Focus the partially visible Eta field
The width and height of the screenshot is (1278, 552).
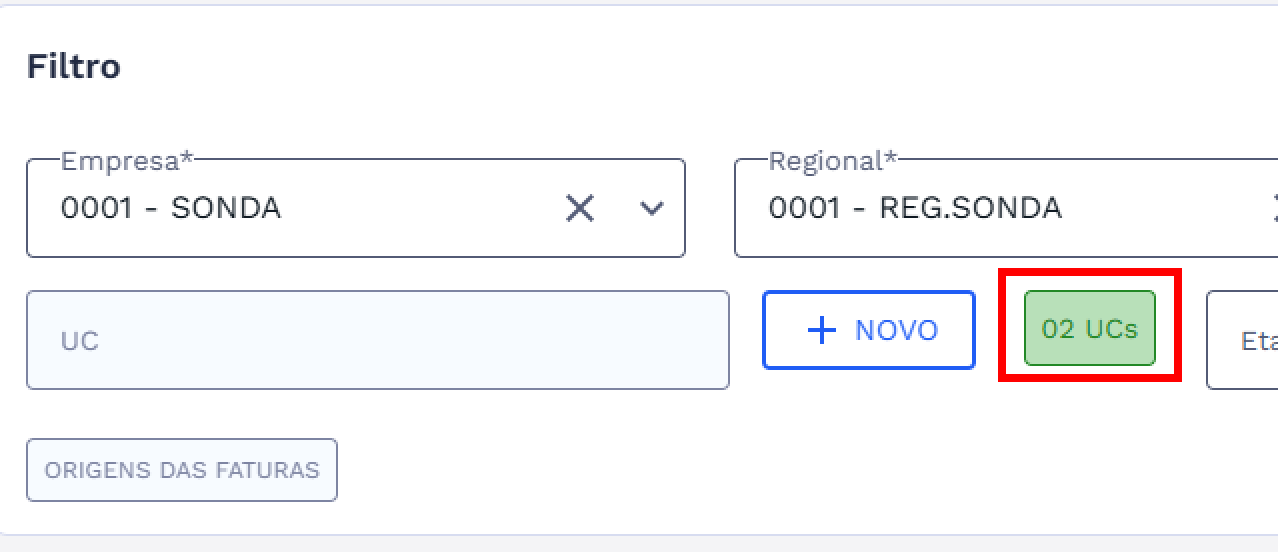[x=1250, y=340]
